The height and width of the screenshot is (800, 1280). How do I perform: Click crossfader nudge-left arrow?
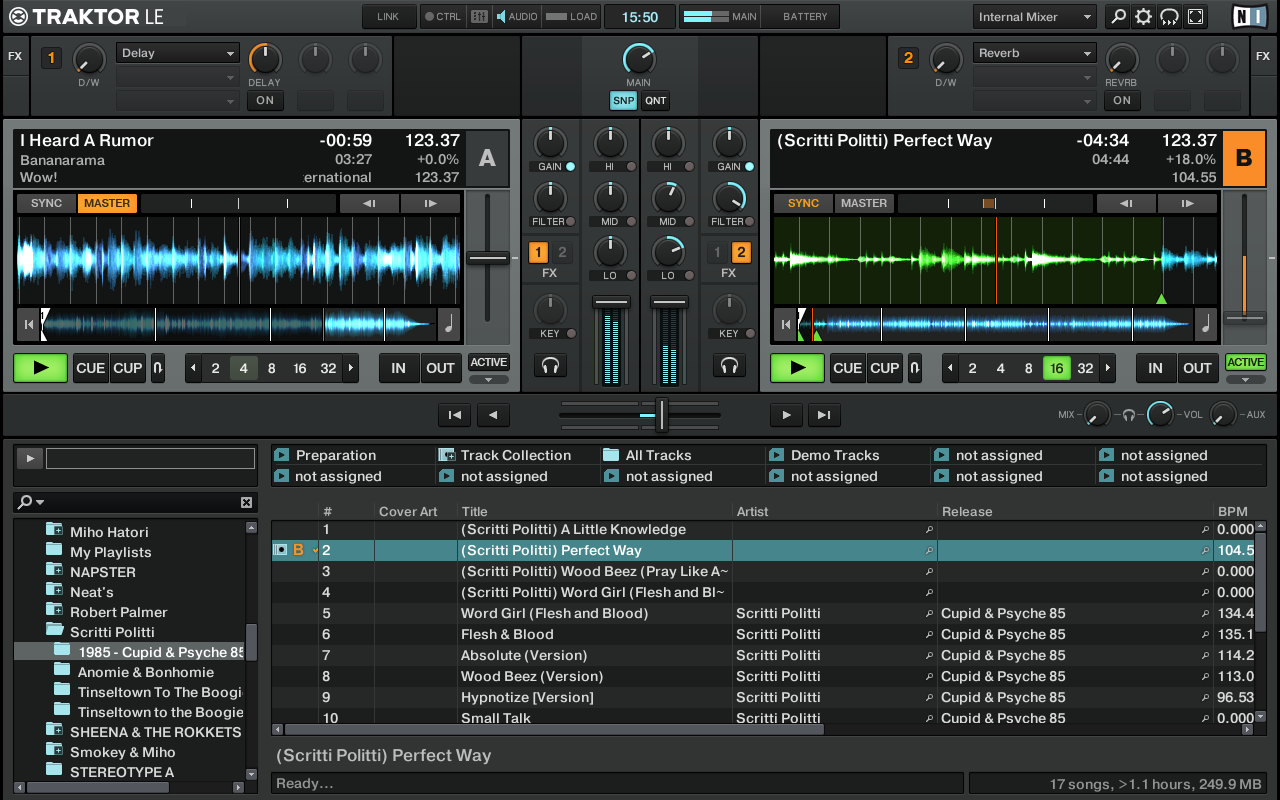click(493, 415)
